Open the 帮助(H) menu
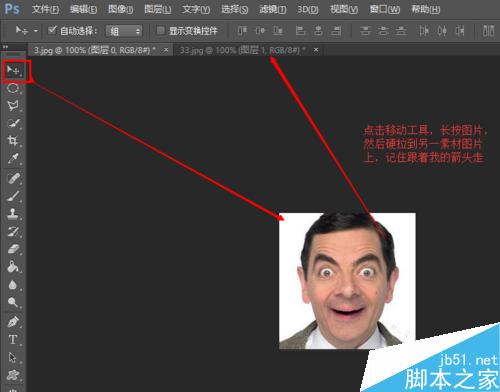Screen dimensions: 500x392 426,9
